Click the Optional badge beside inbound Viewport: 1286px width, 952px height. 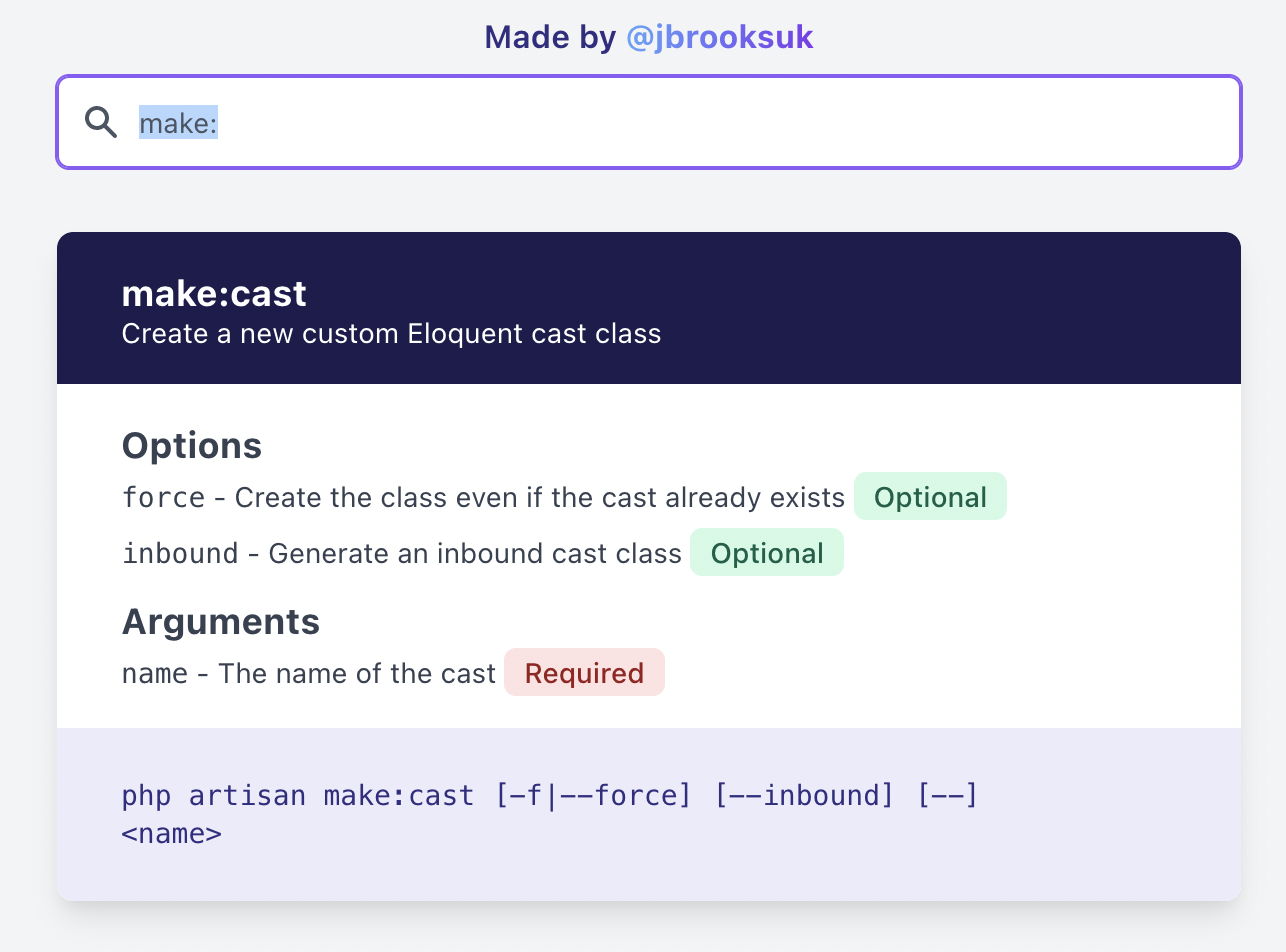(767, 552)
